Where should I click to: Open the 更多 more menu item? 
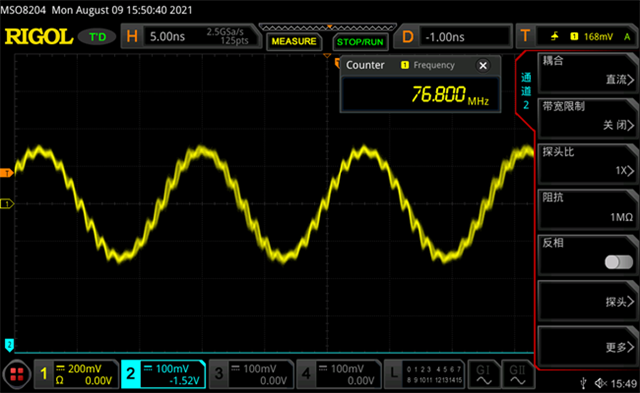(x=588, y=346)
